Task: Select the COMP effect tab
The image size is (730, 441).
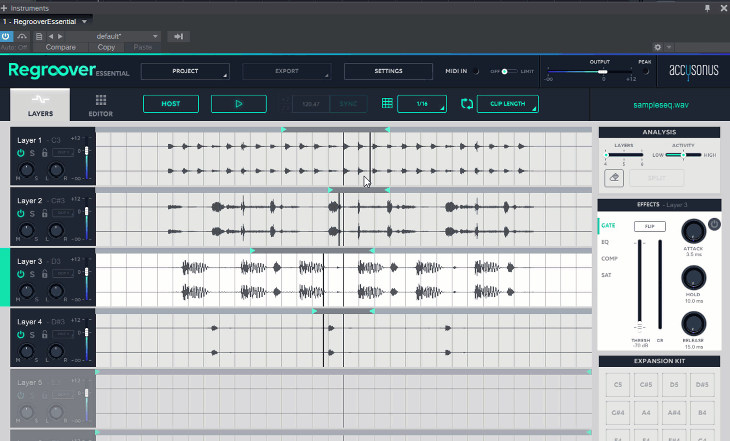Action: click(x=609, y=258)
